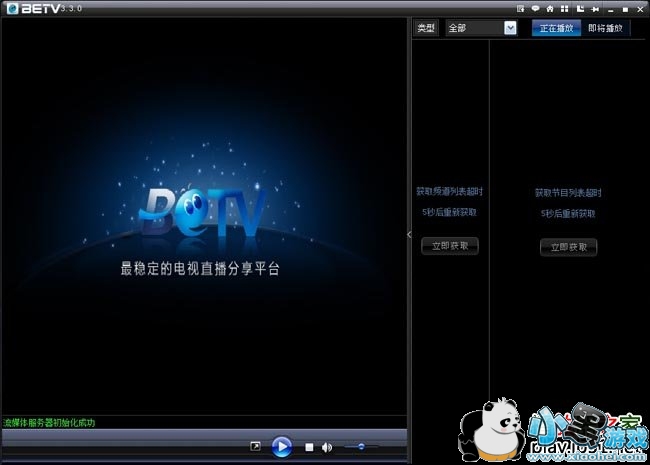Pin the window always on top
Image resolution: width=650 pixels, height=465 pixels.
click(x=595, y=9)
